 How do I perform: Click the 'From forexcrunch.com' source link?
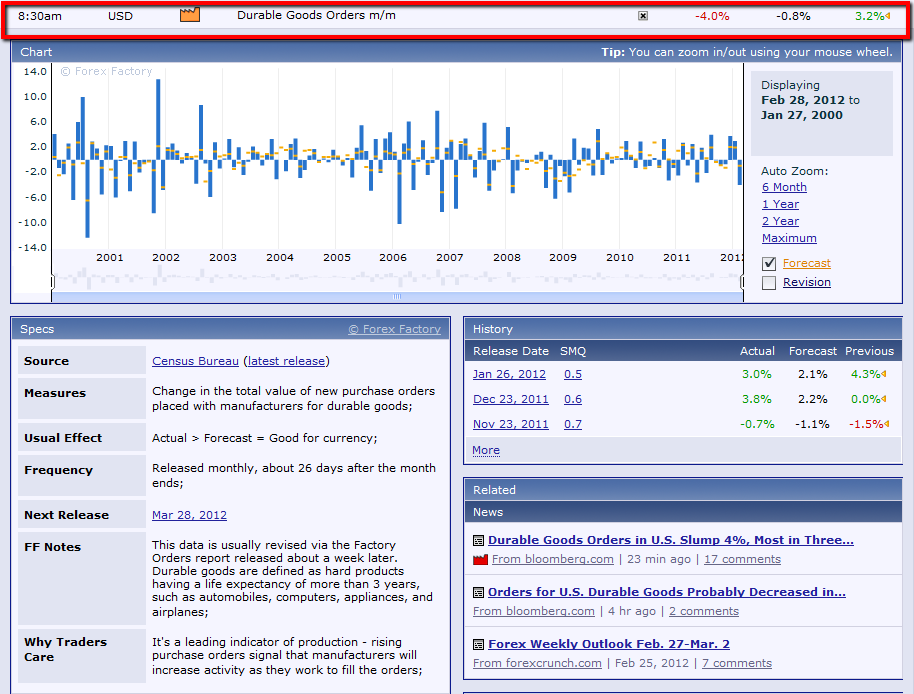pos(537,663)
